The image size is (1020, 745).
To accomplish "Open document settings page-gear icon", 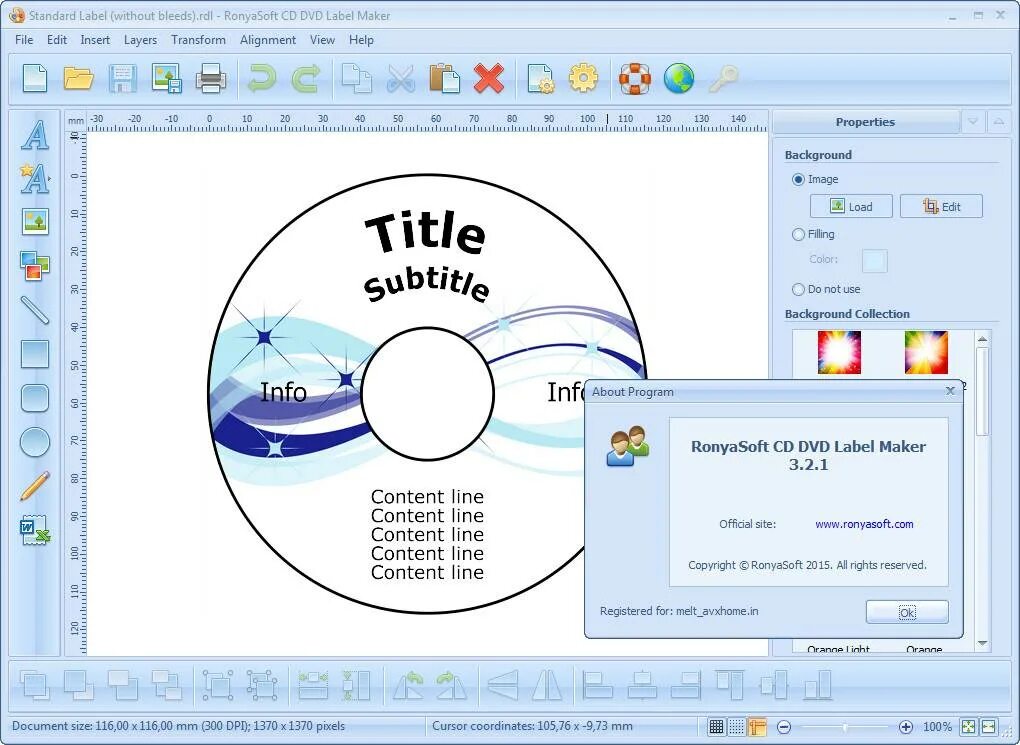I will tap(540, 79).
